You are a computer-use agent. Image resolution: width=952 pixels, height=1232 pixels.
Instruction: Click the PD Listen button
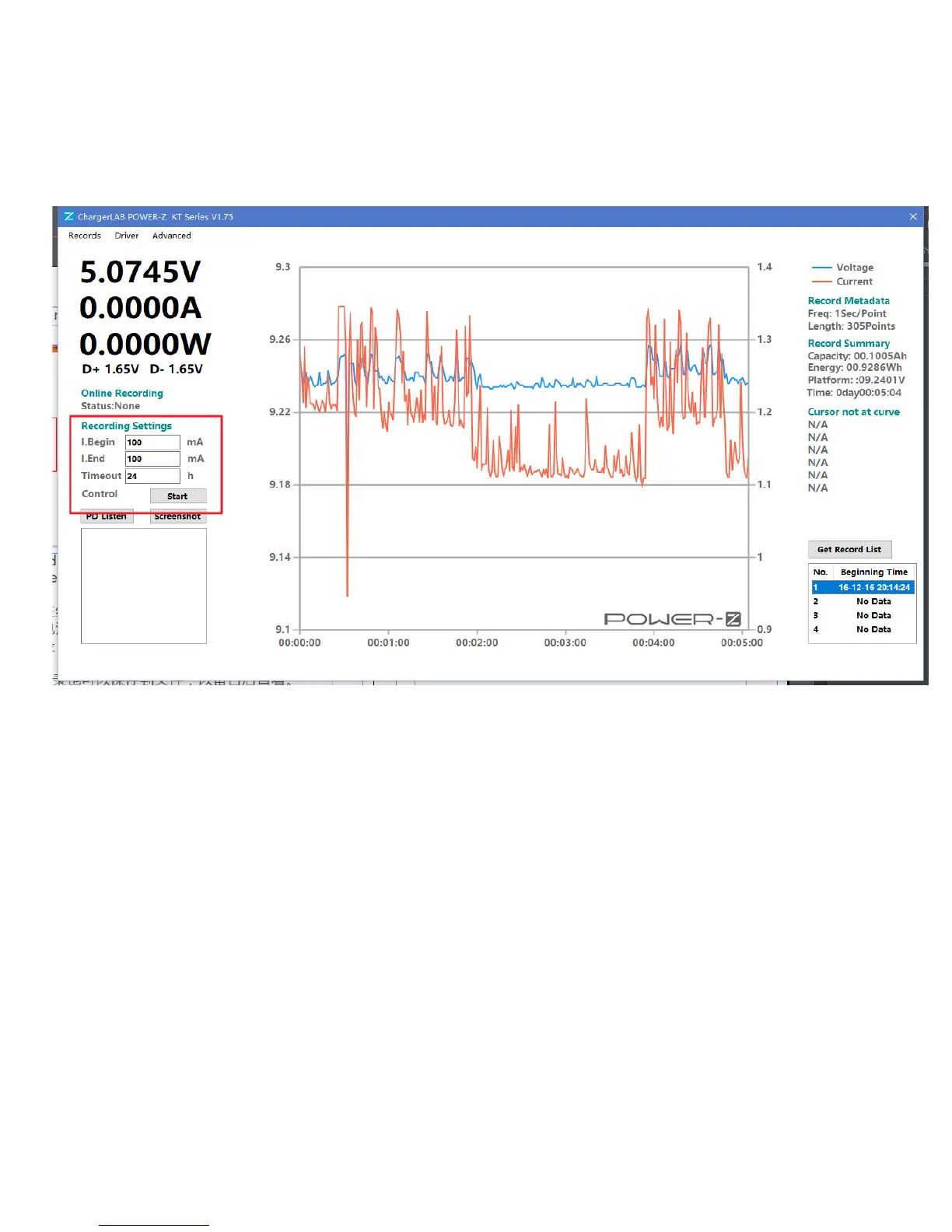click(107, 516)
